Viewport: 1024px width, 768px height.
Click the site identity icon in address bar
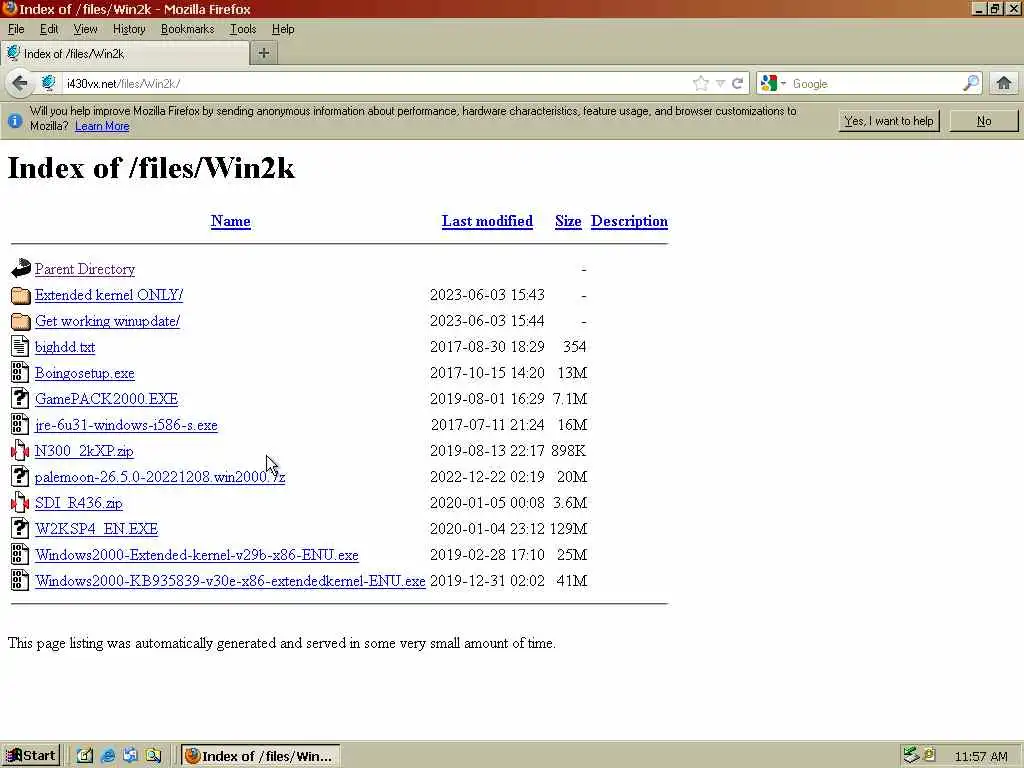click(x=48, y=83)
